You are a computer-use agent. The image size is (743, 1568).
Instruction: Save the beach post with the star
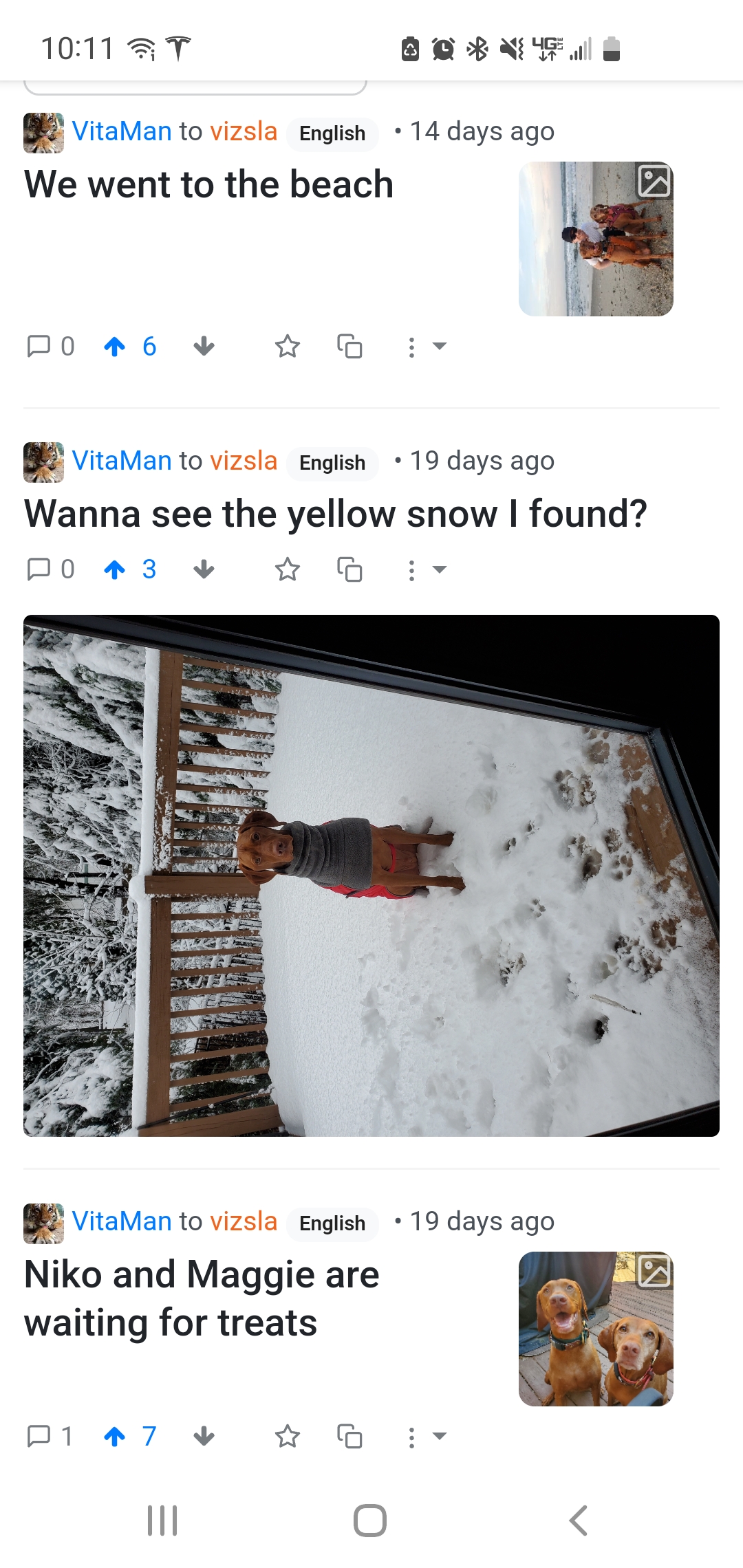click(x=288, y=346)
